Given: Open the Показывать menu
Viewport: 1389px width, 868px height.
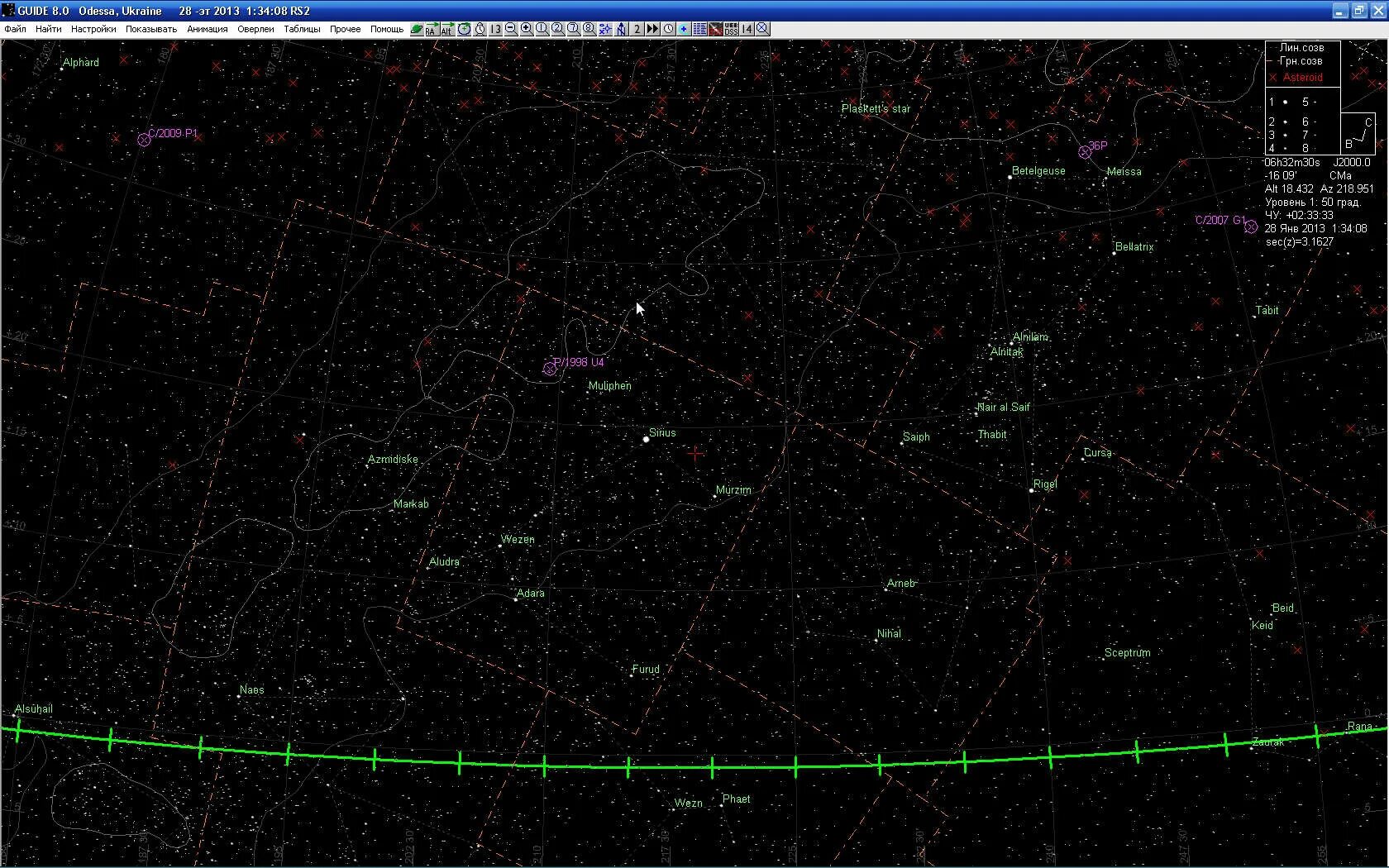Looking at the screenshot, I should 151,29.
